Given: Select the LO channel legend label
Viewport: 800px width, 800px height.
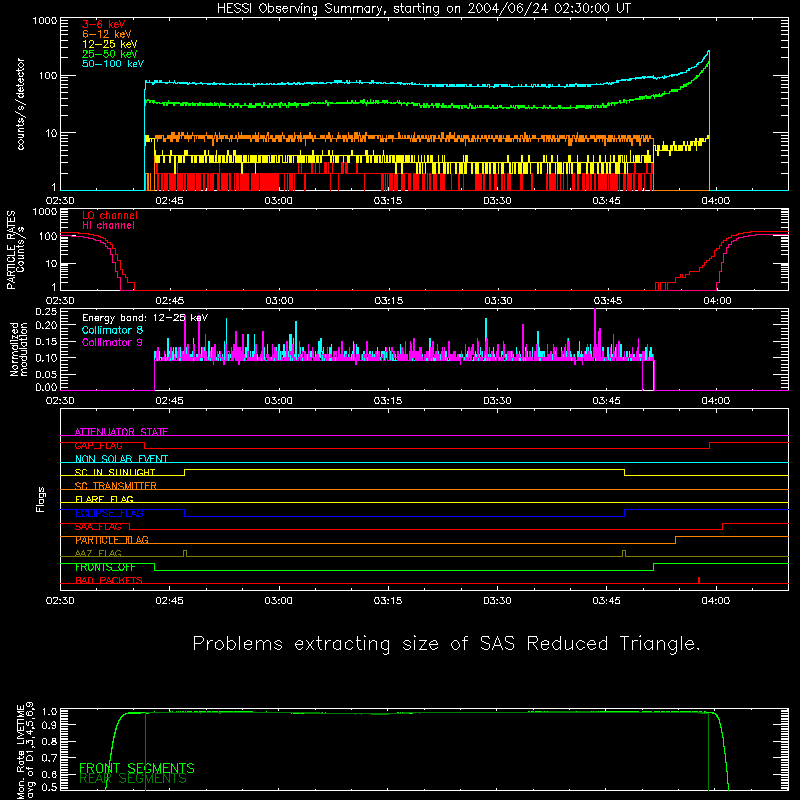Looking at the screenshot, I should click(109, 215).
